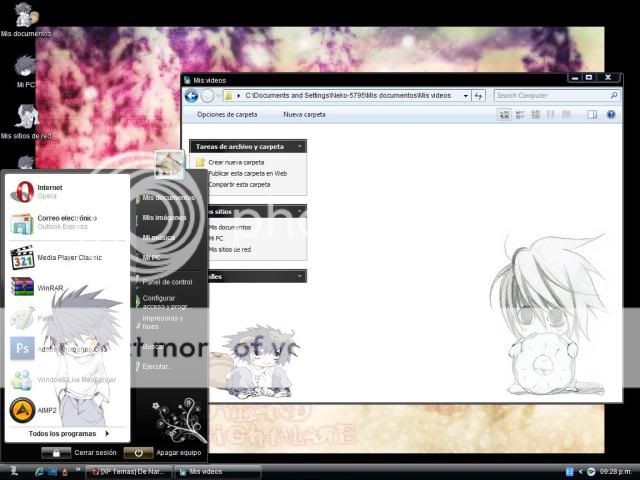Screen dimensions: 640x480
Task: Click Cerrar sesión button
Action: click(x=80, y=453)
